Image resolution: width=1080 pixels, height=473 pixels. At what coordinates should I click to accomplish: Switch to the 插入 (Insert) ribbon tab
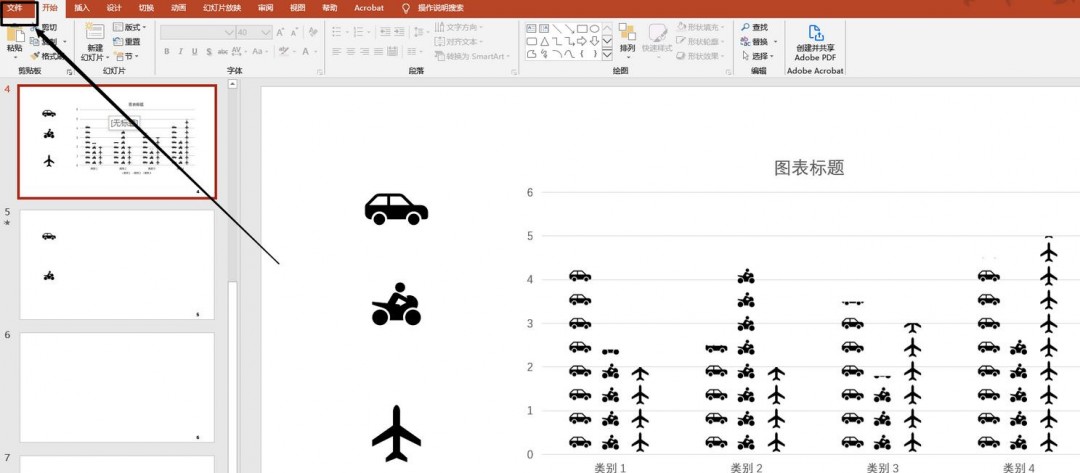82,8
